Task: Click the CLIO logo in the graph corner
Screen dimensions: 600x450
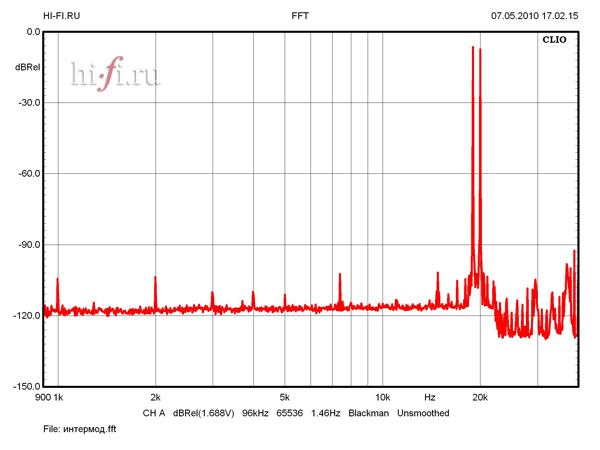Action: tap(554, 42)
